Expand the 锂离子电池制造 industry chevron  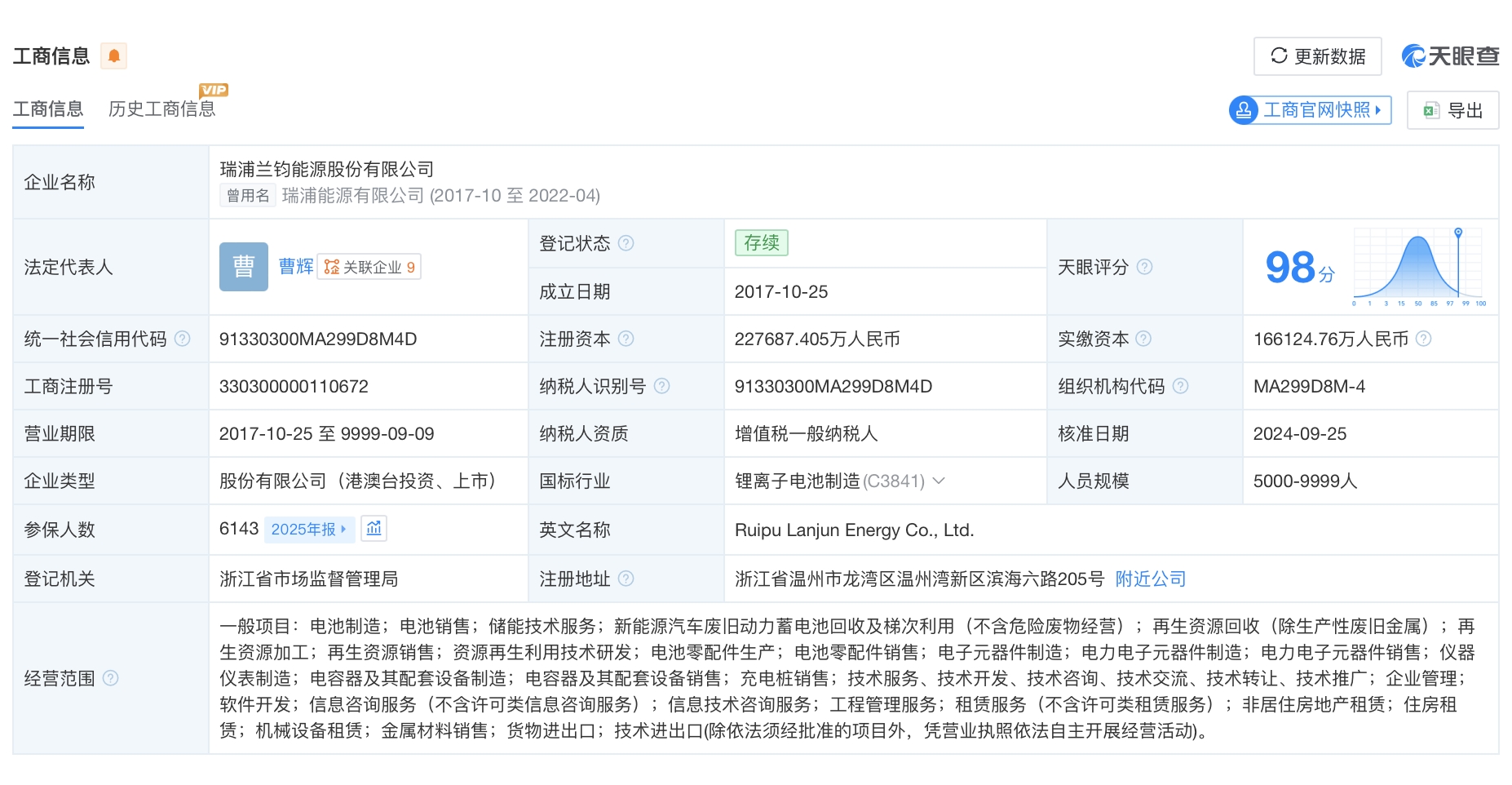(x=939, y=481)
